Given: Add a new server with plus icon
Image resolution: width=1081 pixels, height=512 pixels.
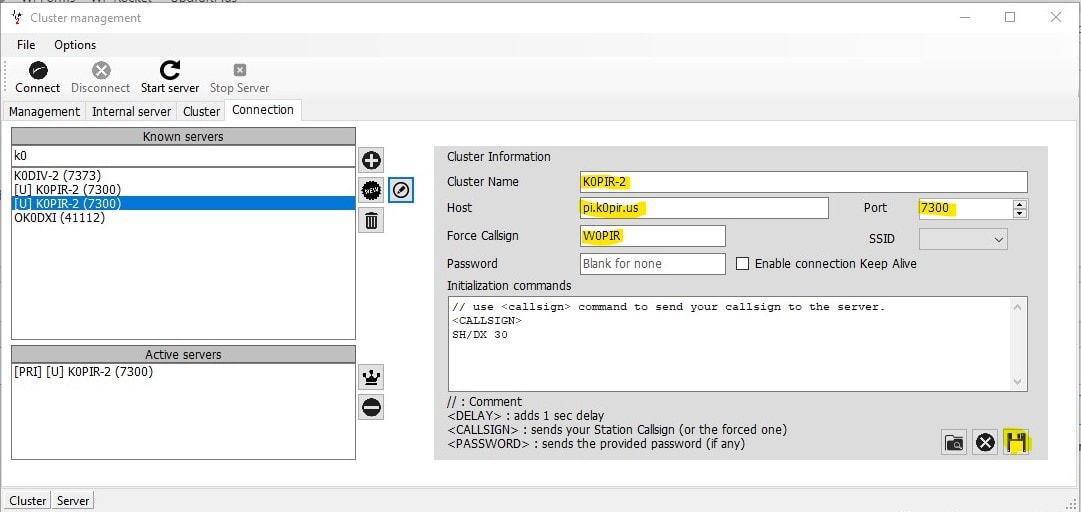Looking at the screenshot, I should click(x=371, y=160).
